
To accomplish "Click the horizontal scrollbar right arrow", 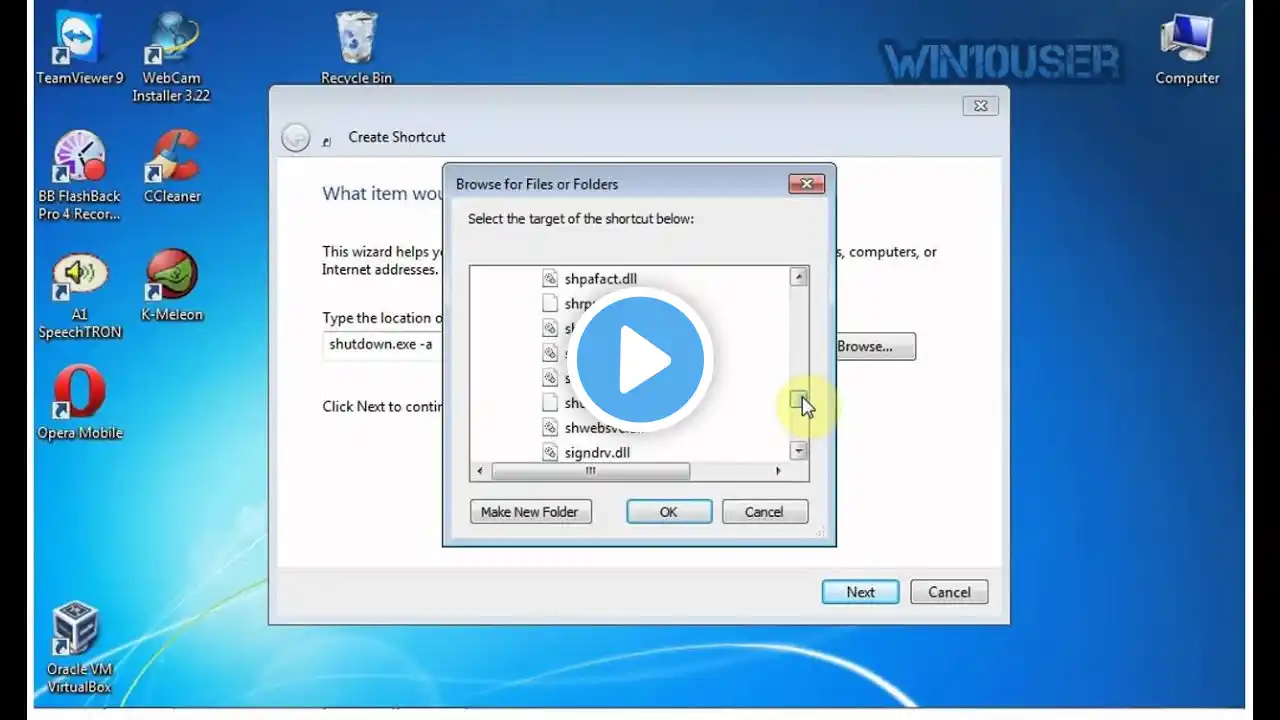I will point(779,471).
